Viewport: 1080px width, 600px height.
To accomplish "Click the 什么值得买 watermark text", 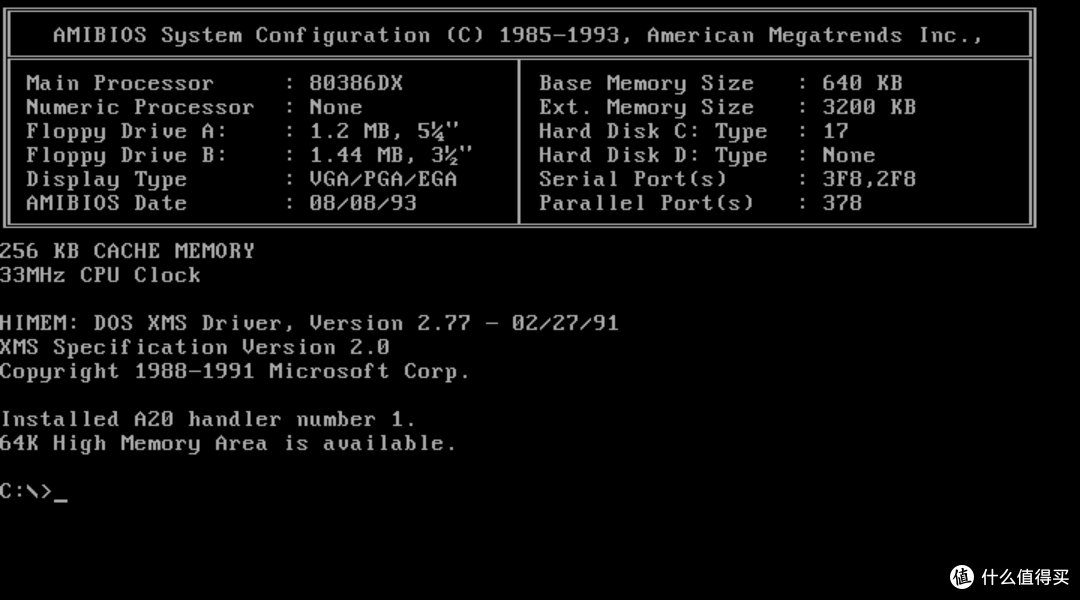I will (1025, 577).
